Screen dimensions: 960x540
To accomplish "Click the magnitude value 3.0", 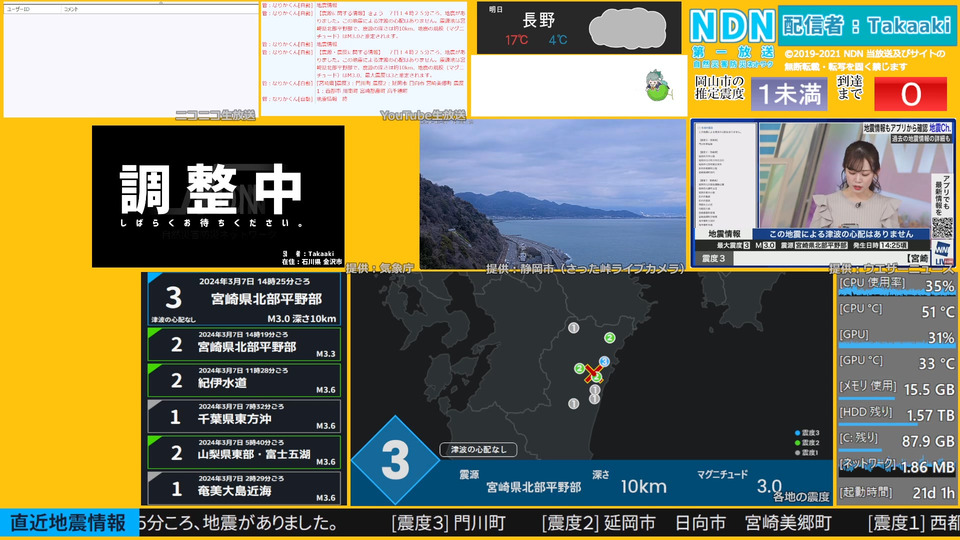I will [x=769, y=486].
